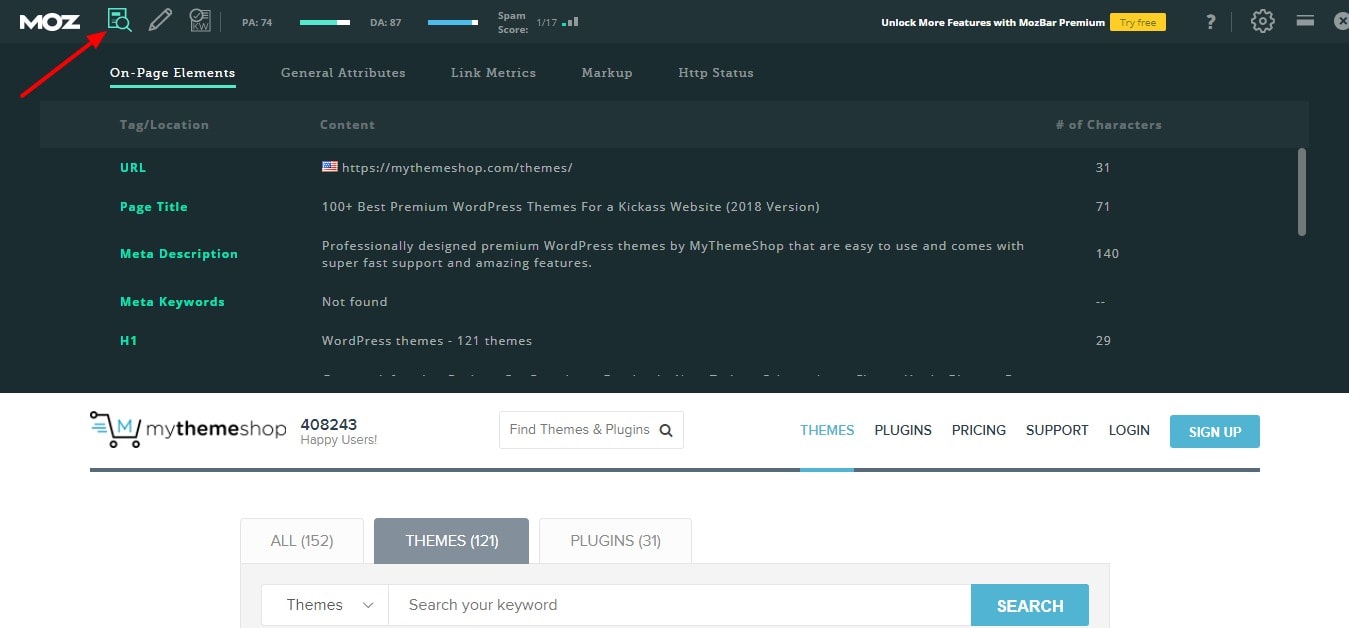
Task: Click the PA score bar
Action: [325, 22]
